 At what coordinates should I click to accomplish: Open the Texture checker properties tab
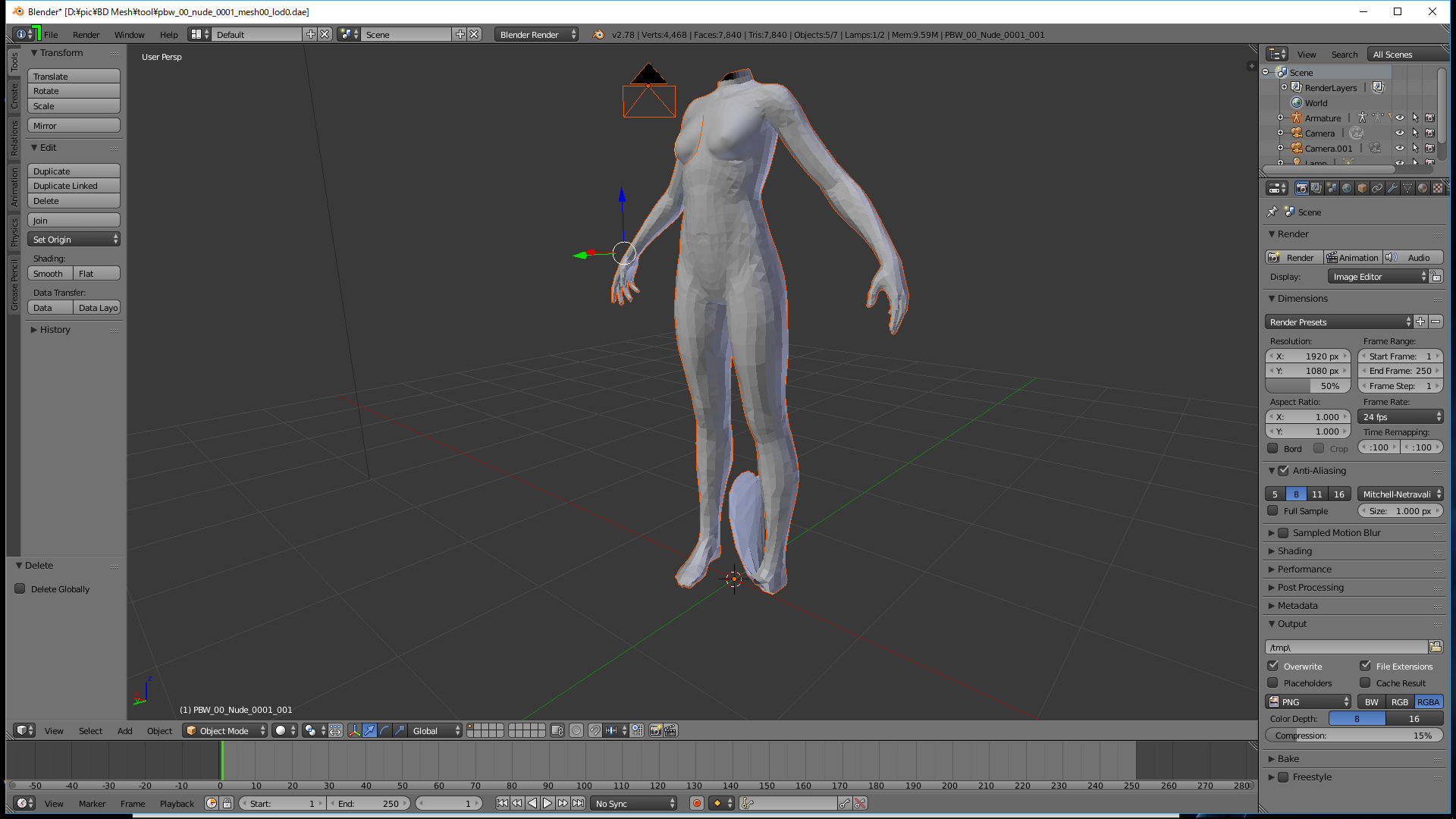(1438, 188)
